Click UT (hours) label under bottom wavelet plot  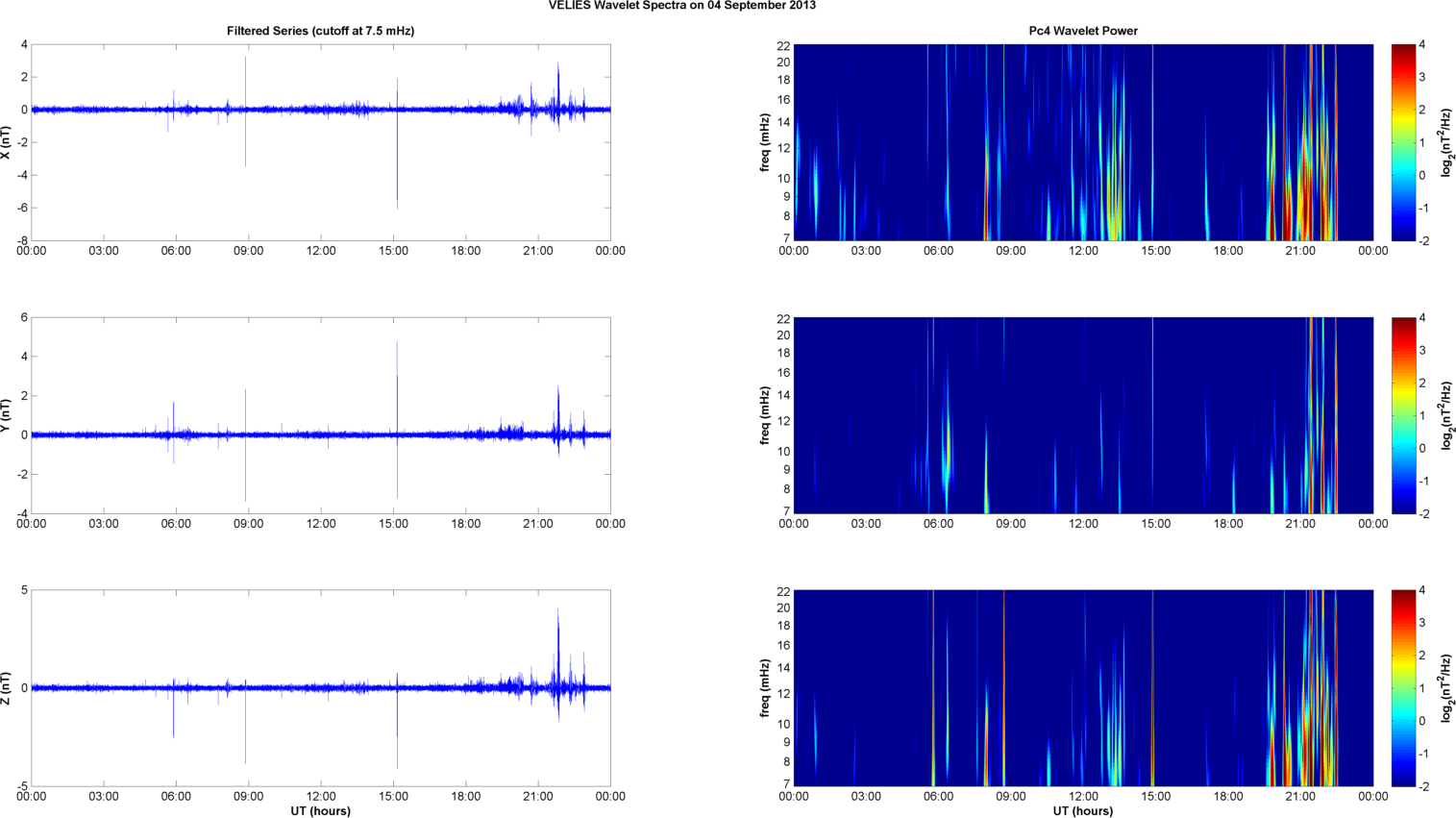coord(1083,811)
